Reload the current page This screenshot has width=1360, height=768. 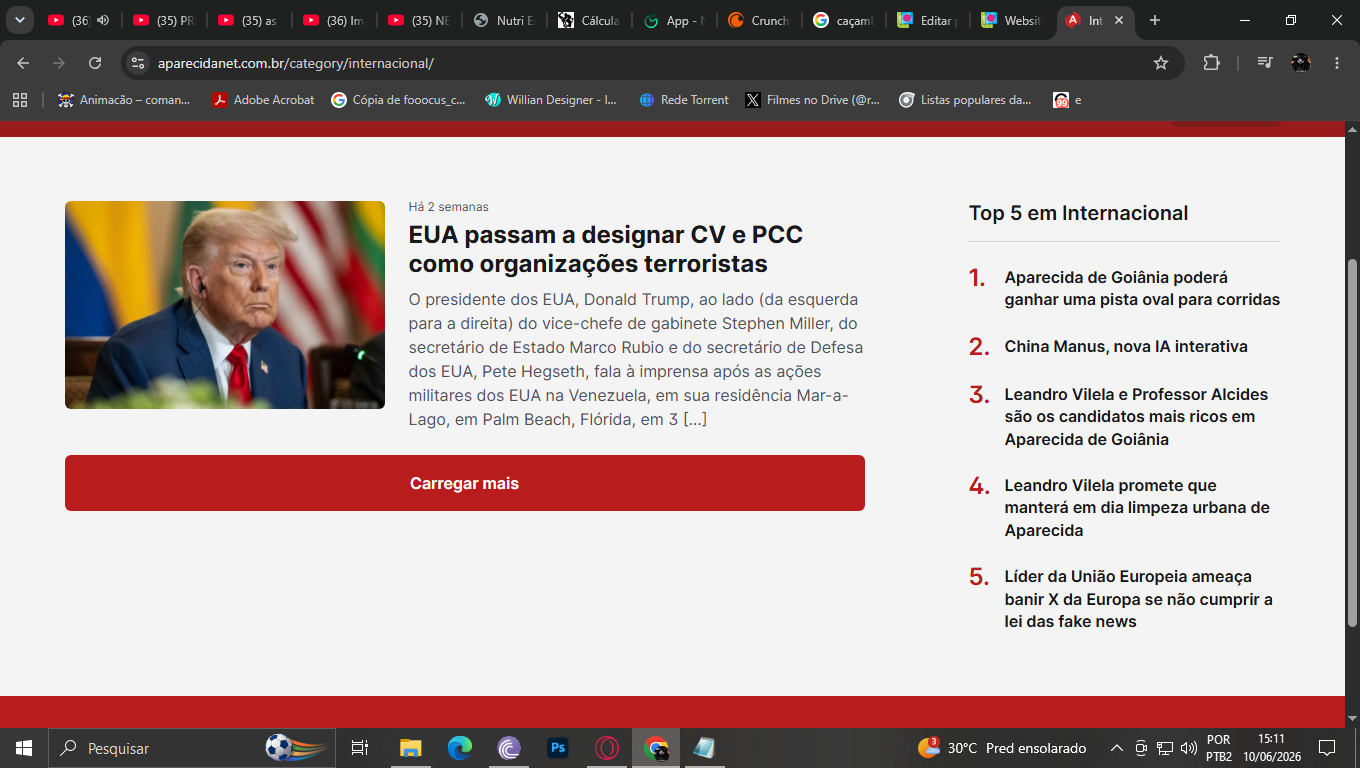tap(95, 63)
